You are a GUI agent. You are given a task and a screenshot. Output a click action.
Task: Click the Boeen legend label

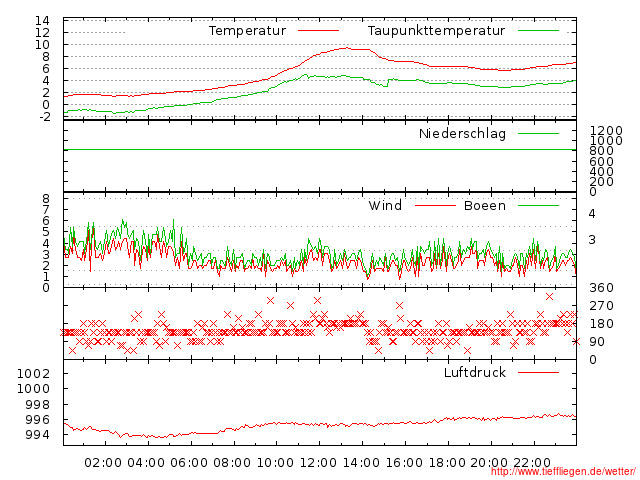(x=484, y=205)
